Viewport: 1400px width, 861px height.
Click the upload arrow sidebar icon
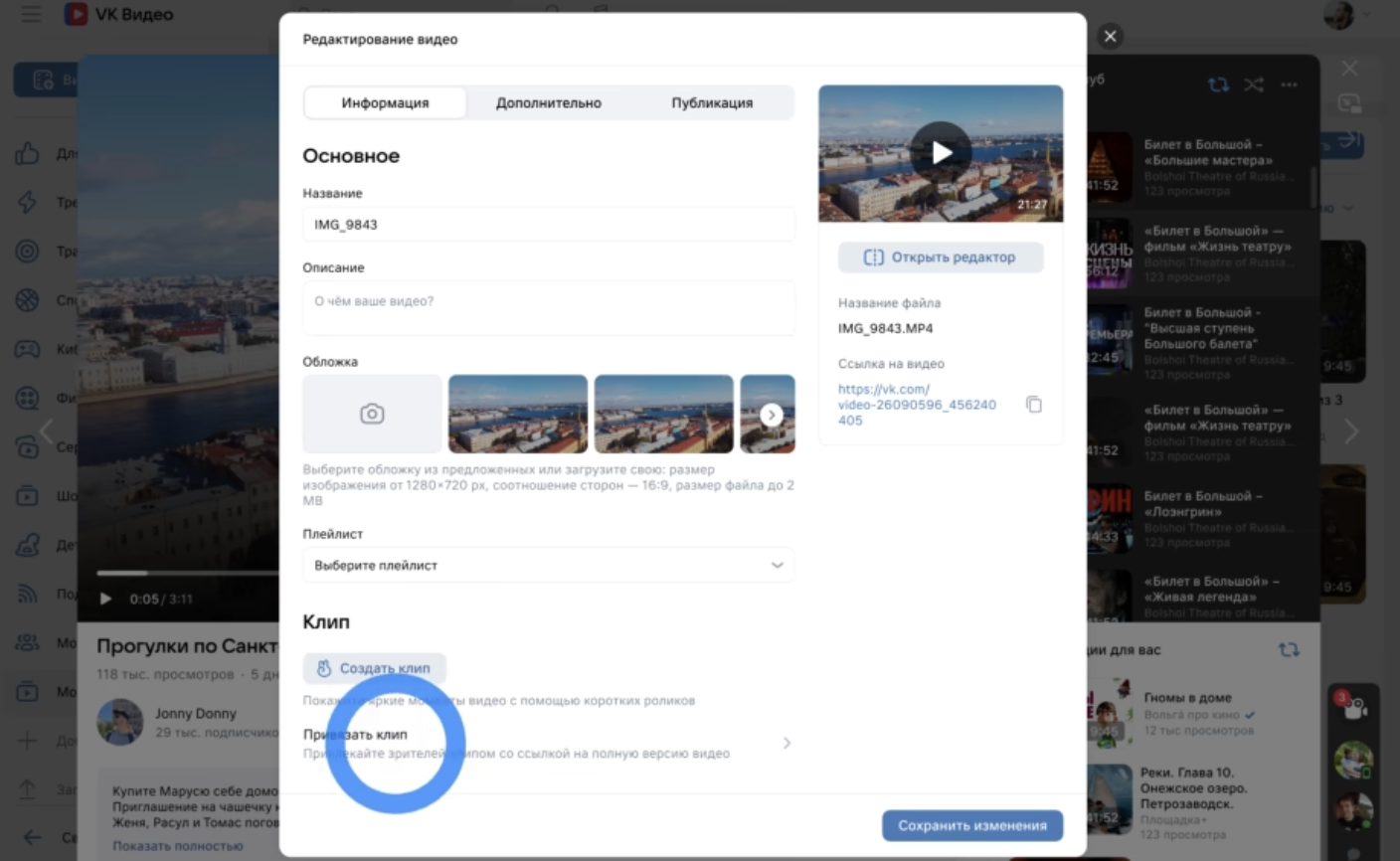pyautogui.click(x=28, y=789)
